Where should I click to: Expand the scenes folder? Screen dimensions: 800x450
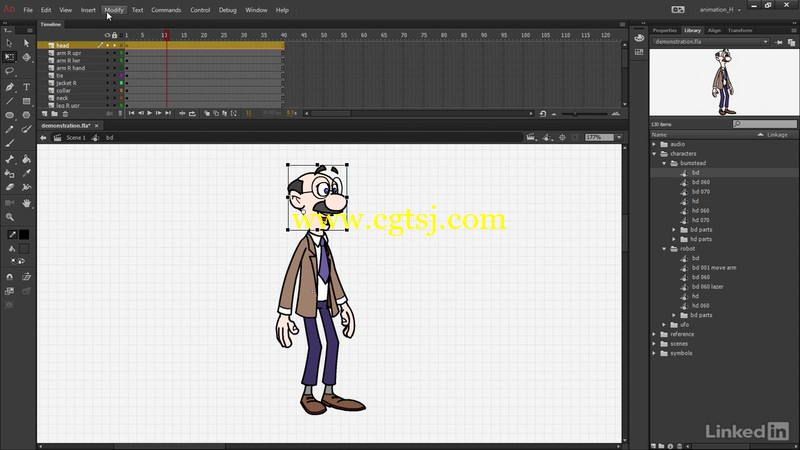tap(654, 344)
